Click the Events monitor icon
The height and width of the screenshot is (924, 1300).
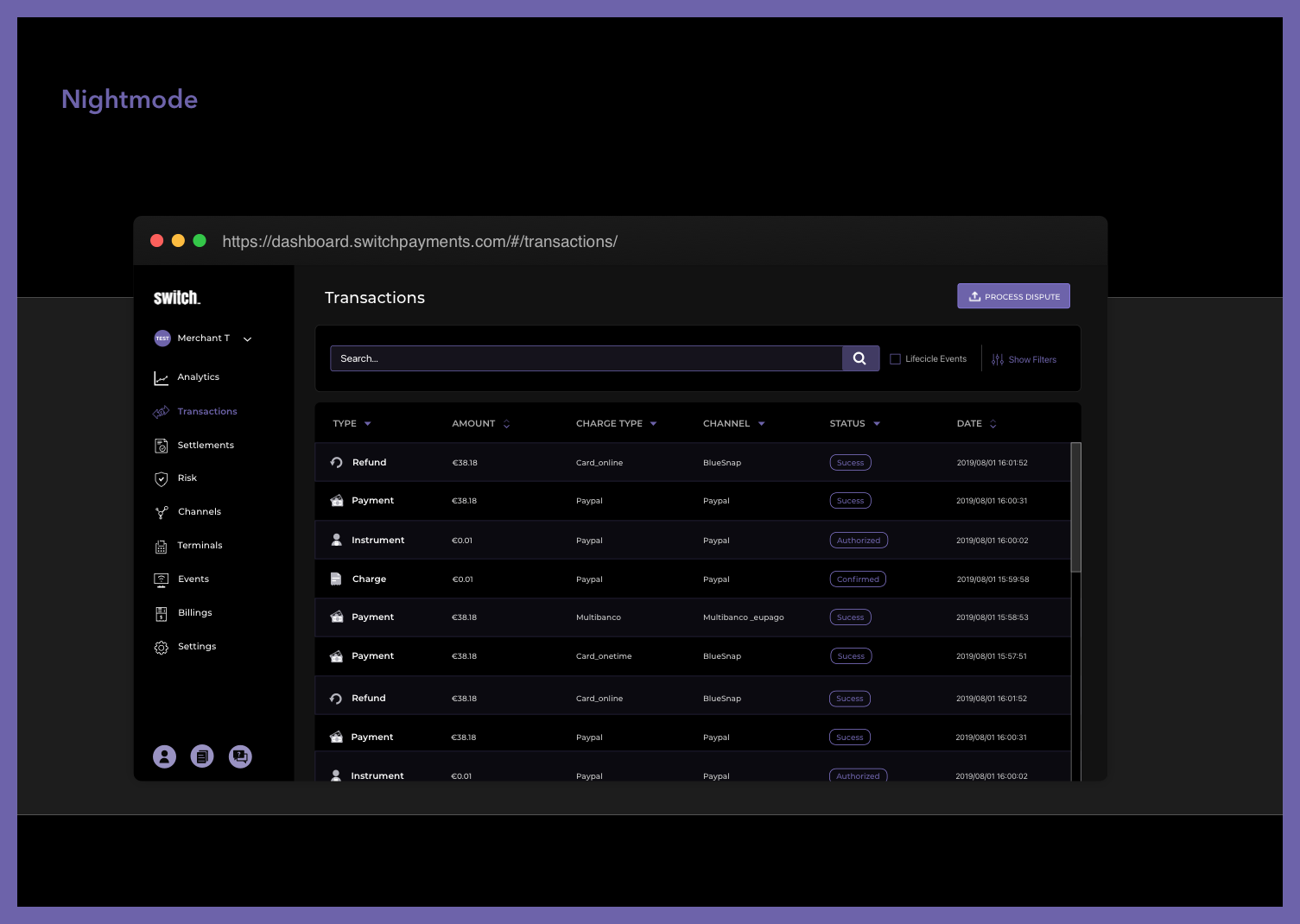click(x=161, y=580)
